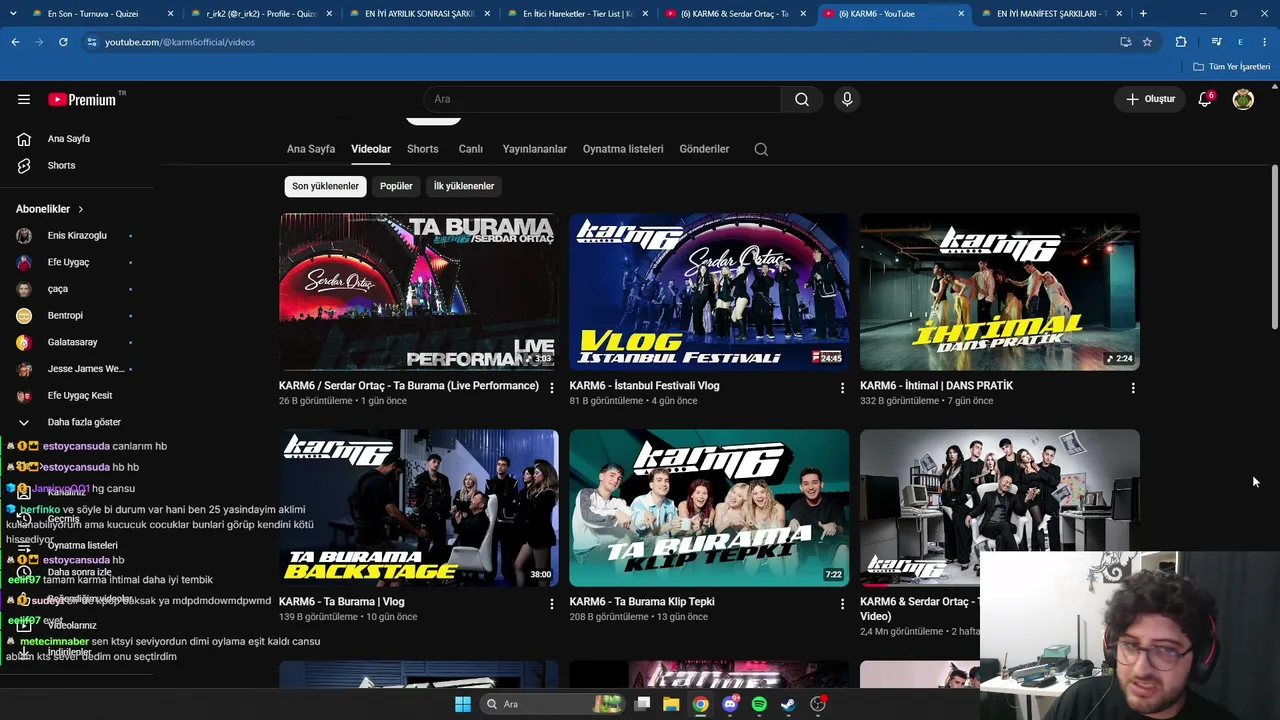Open options for Ta Burama Live Performance video
The width and height of the screenshot is (1280, 720).
click(x=552, y=388)
